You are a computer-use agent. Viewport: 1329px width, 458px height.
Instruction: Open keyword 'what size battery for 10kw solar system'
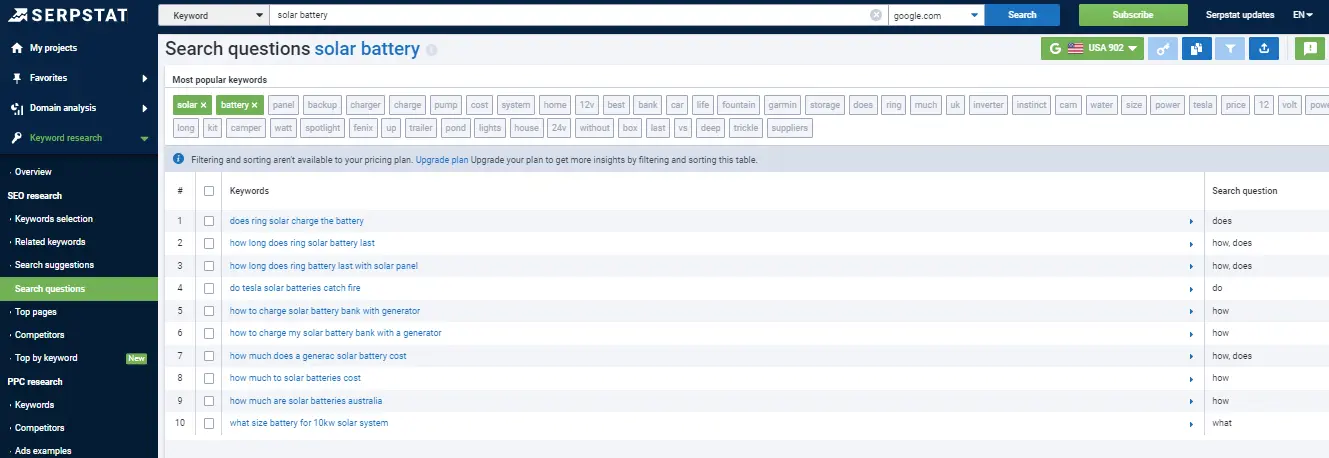pyautogui.click(x=309, y=423)
